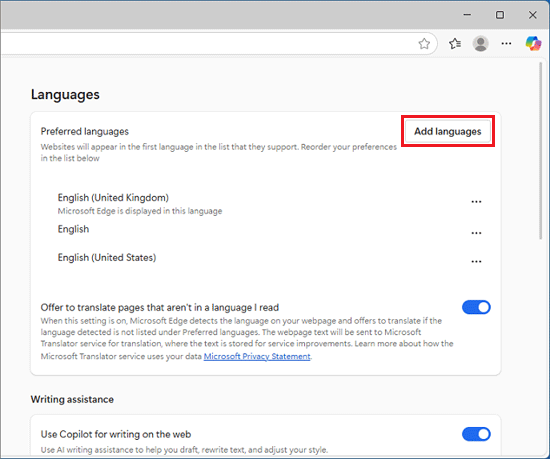Click the Languages page title
550x459 pixels.
[65, 95]
